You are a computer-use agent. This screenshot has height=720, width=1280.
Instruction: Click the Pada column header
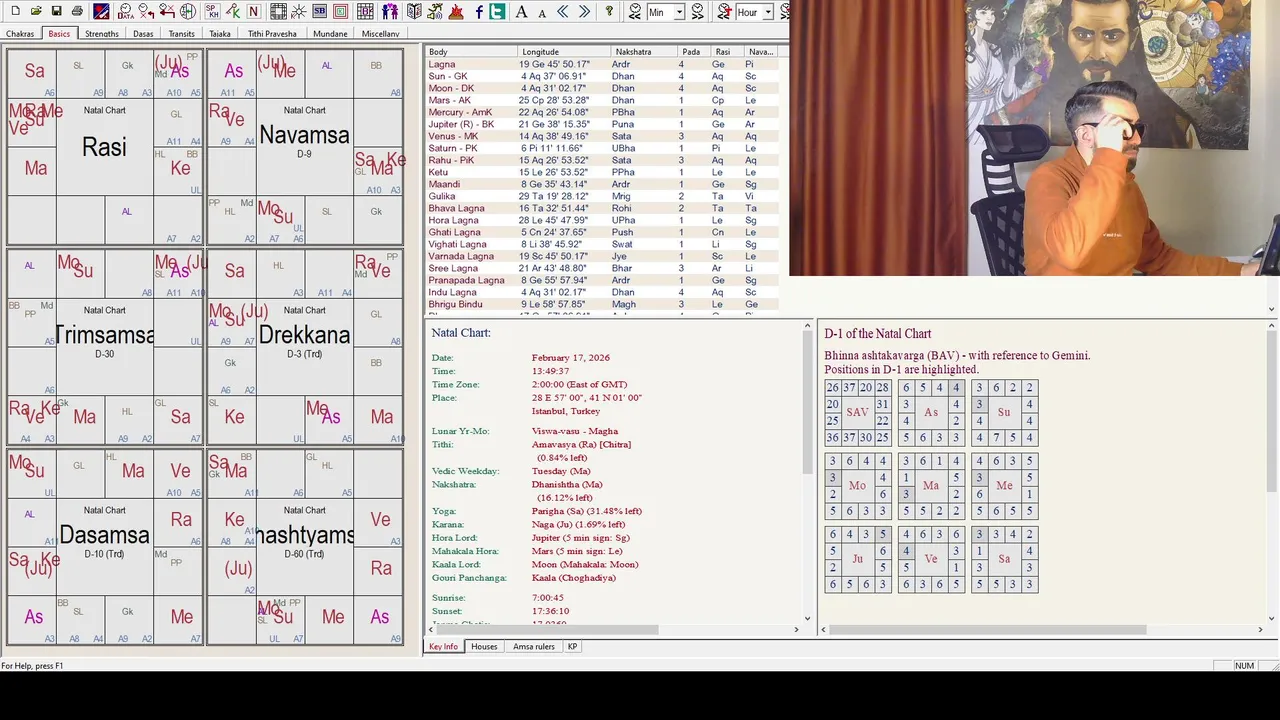click(x=693, y=51)
